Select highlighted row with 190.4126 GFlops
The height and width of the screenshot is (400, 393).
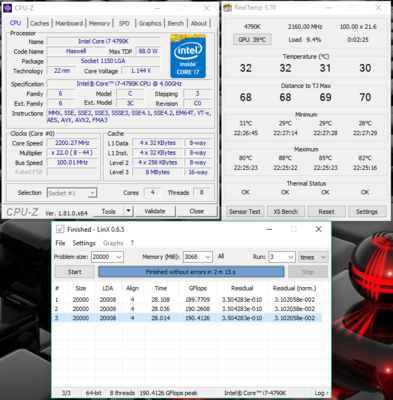point(187,318)
